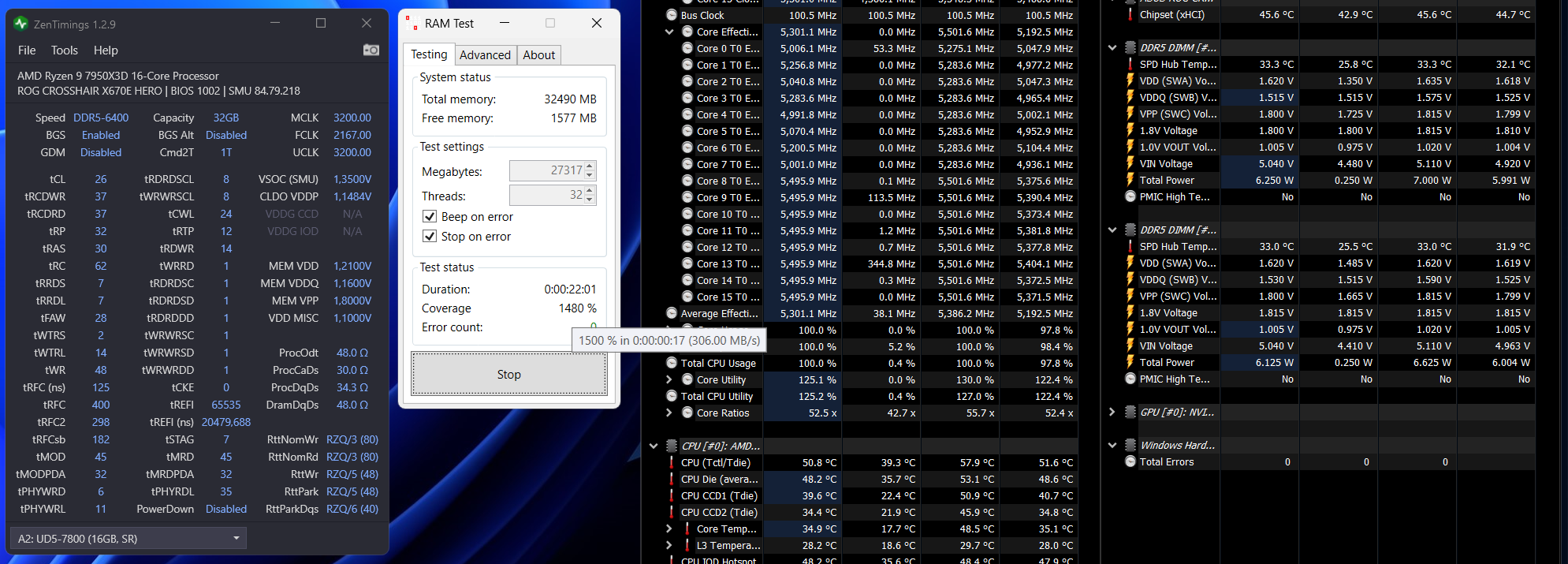
Task: Collapse the Windows Hard... sensor group
Action: click(x=1112, y=446)
